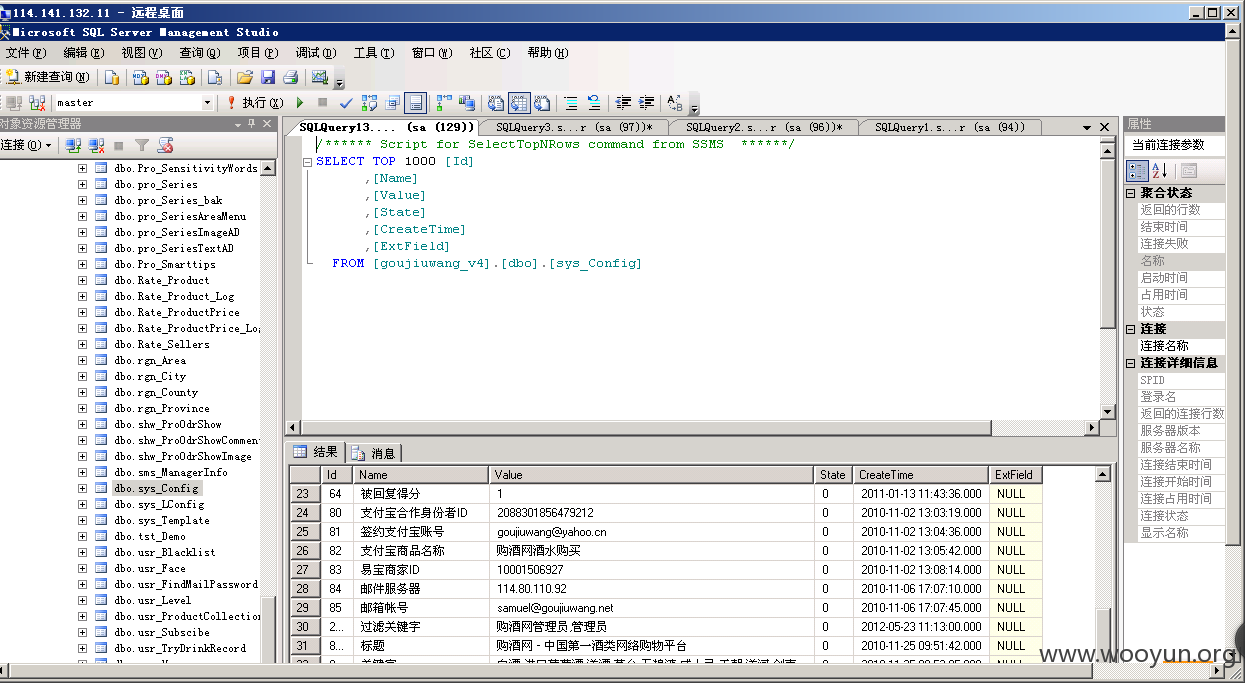The width and height of the screenshot is (1245, 683).
Task: Switch properties to Alphabetical sort
Action: pyautogui.click(x=1160, y=170)
